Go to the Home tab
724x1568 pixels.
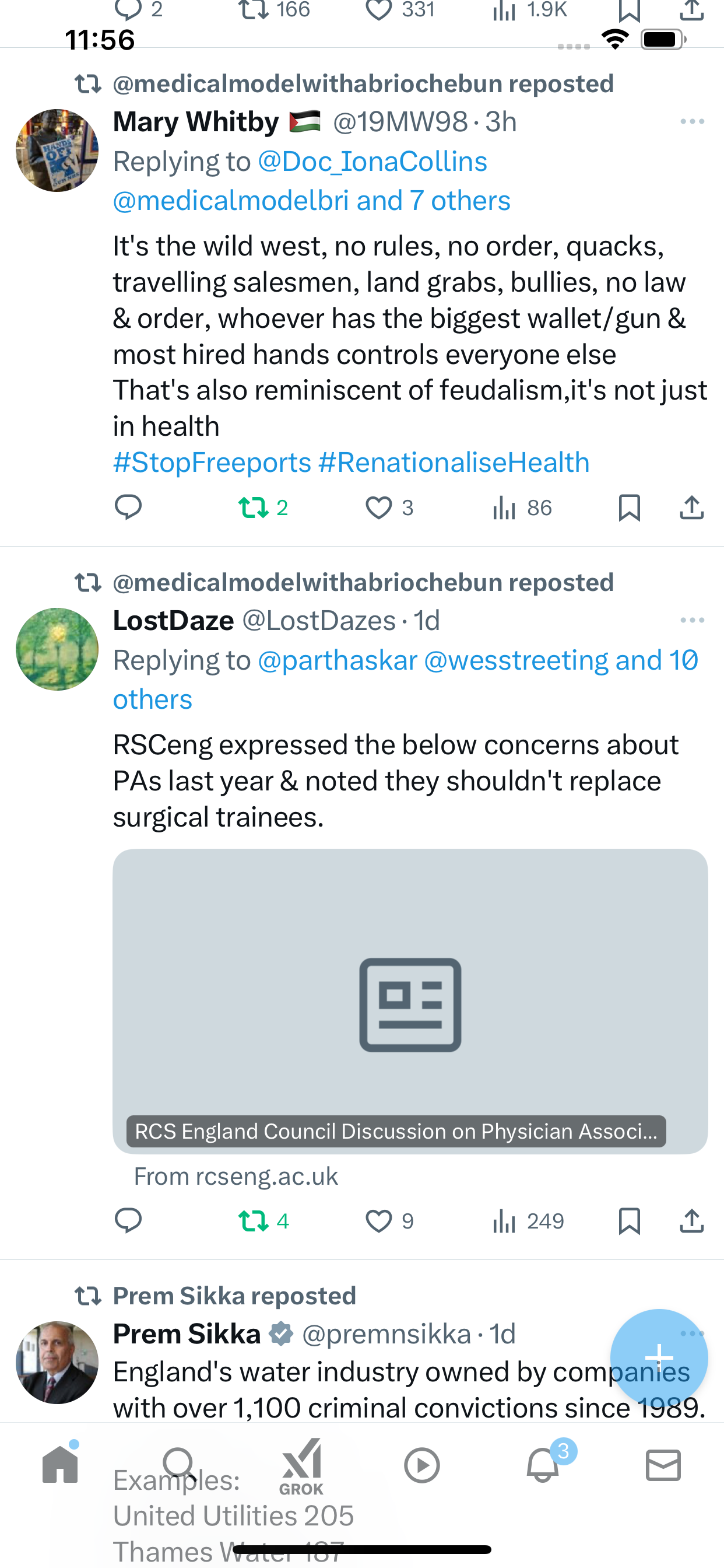coord(60,1464)
